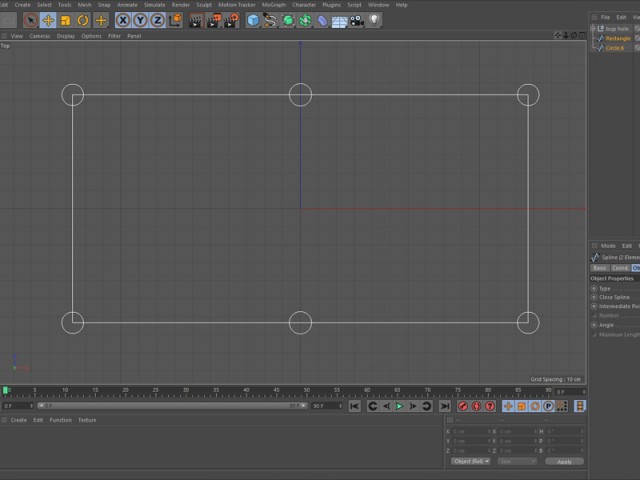This screenshot has width=640, height=480.
Task: Switch to the Coord. tab
Action: [x=620, y=268]
